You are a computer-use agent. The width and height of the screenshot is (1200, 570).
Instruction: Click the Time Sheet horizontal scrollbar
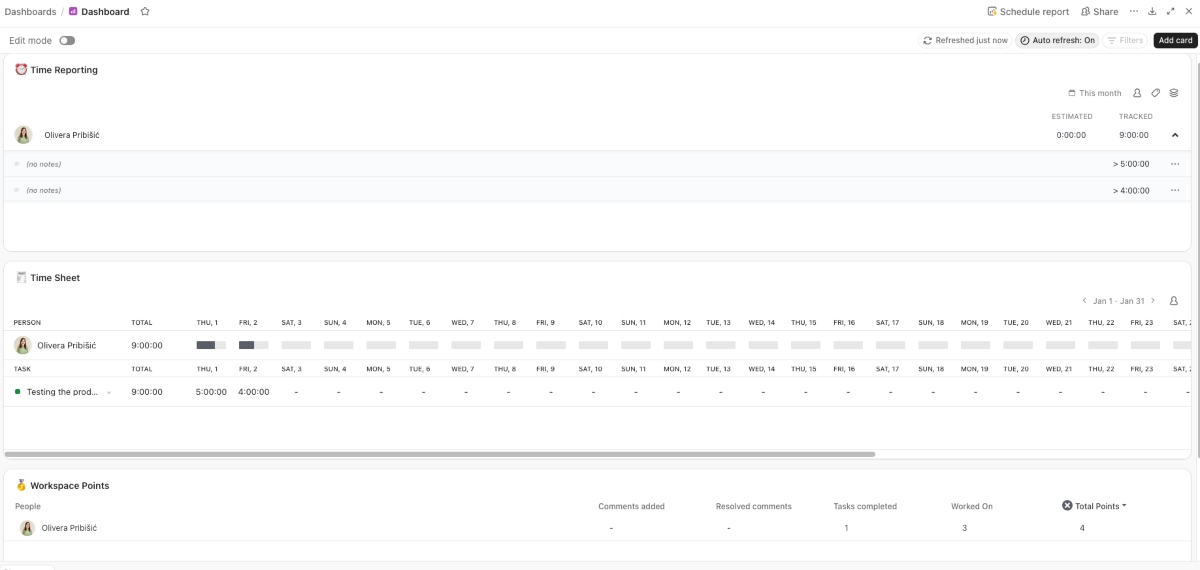(440, 454)
